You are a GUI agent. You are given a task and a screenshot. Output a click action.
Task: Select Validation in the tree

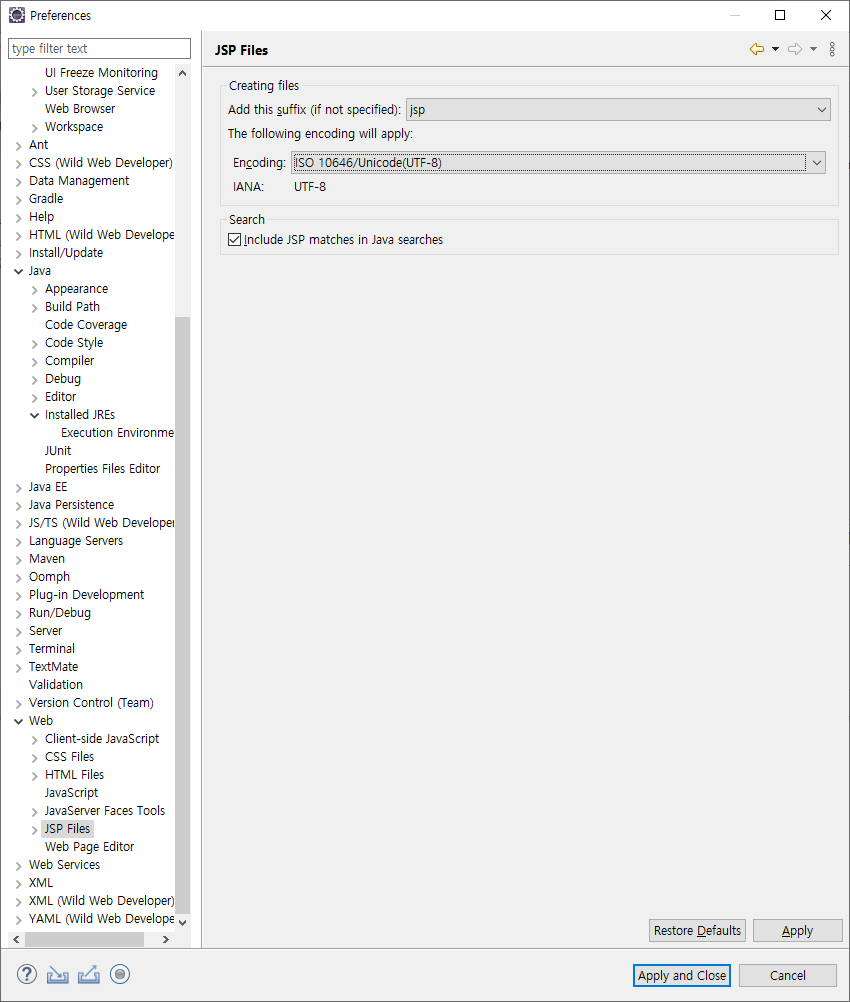tap(56, 684)
